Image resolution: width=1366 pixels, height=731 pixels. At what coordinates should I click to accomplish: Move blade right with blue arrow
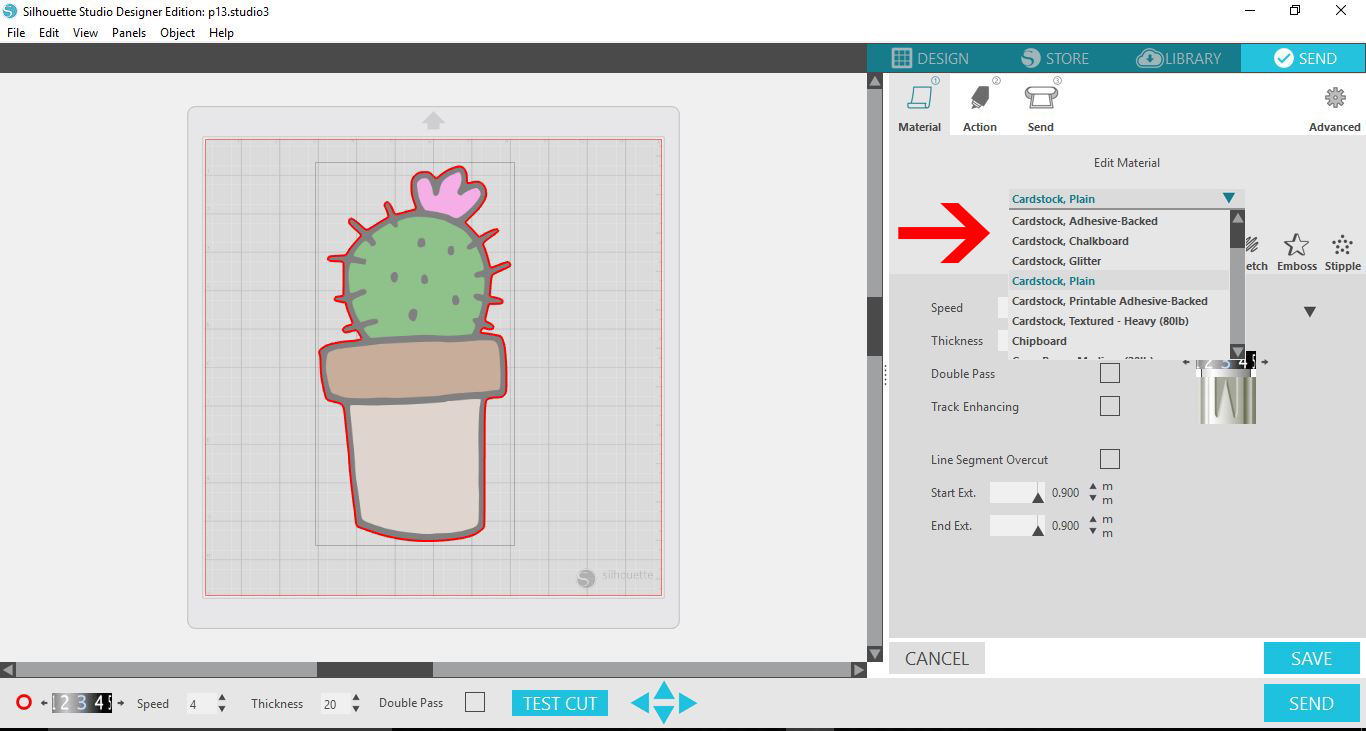(x=688, y=703)
